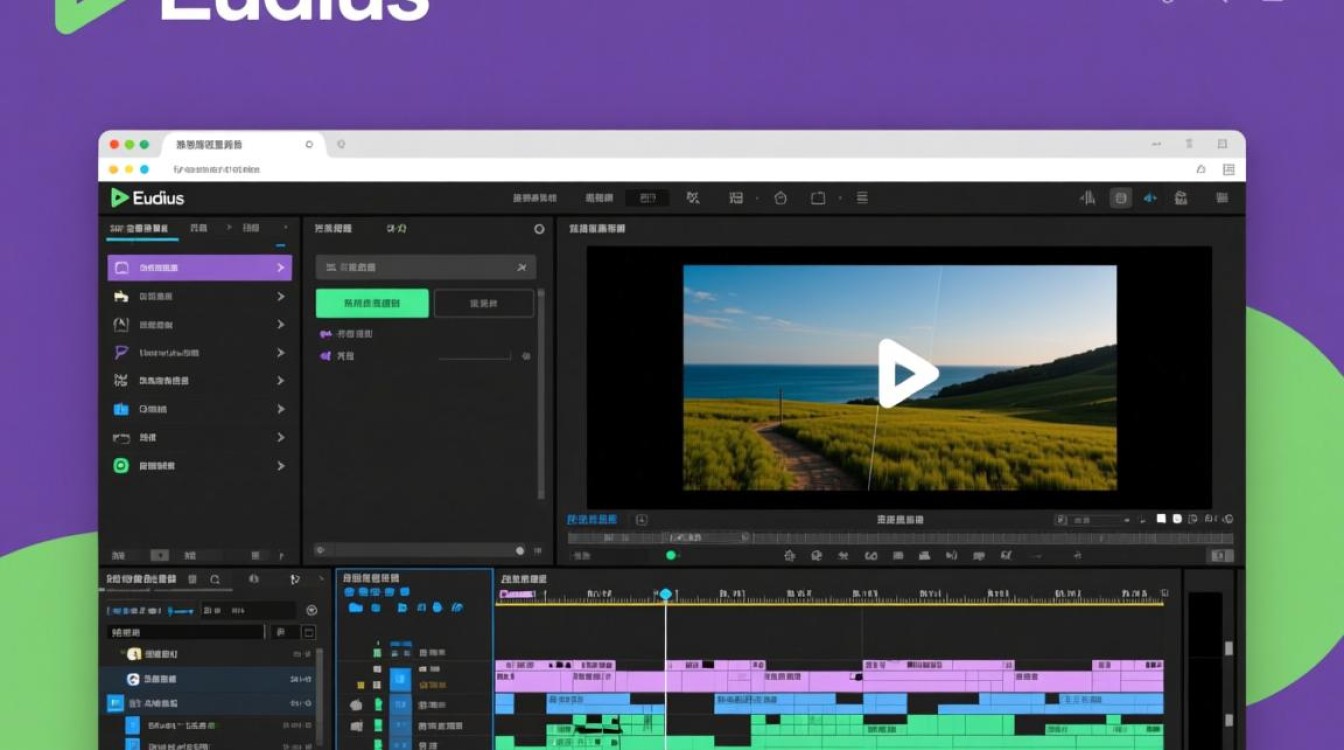Image resolution: width=1344 pixels, height=750 pixels.
Task: Select the blue arrow icon in top-right toolbar
Action: [x=1150, y=198]
